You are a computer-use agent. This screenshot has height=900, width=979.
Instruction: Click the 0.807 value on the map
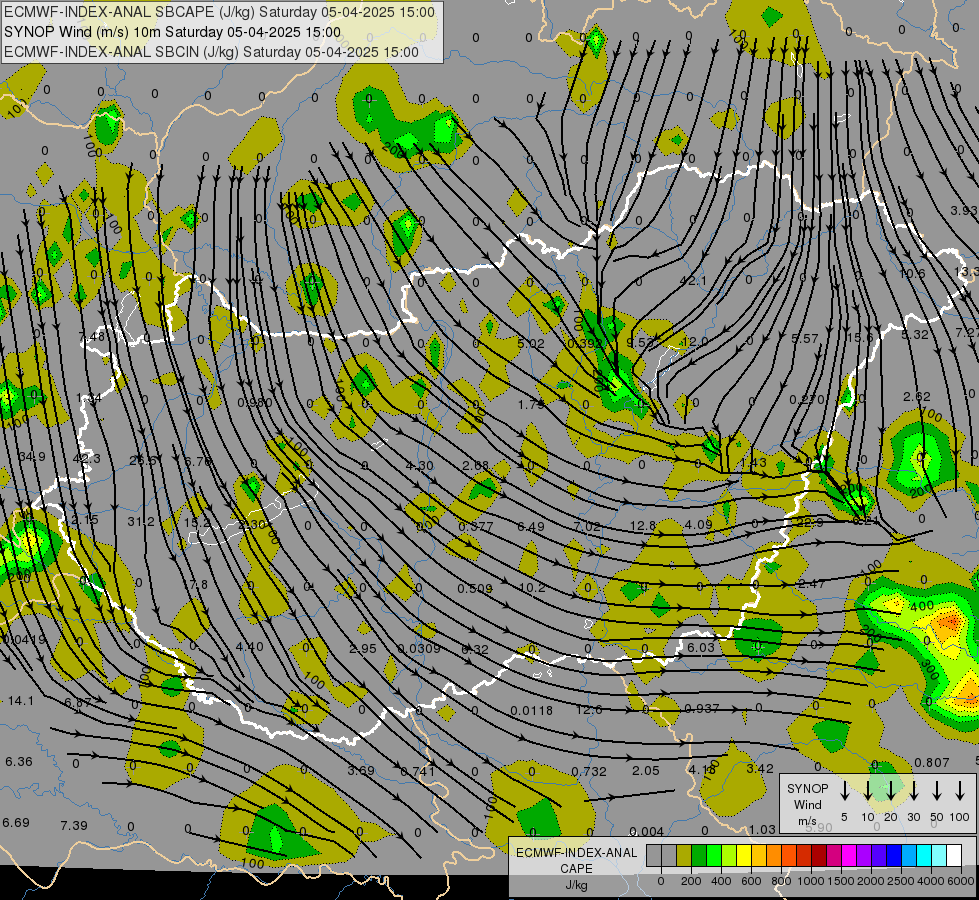[932, 763]
